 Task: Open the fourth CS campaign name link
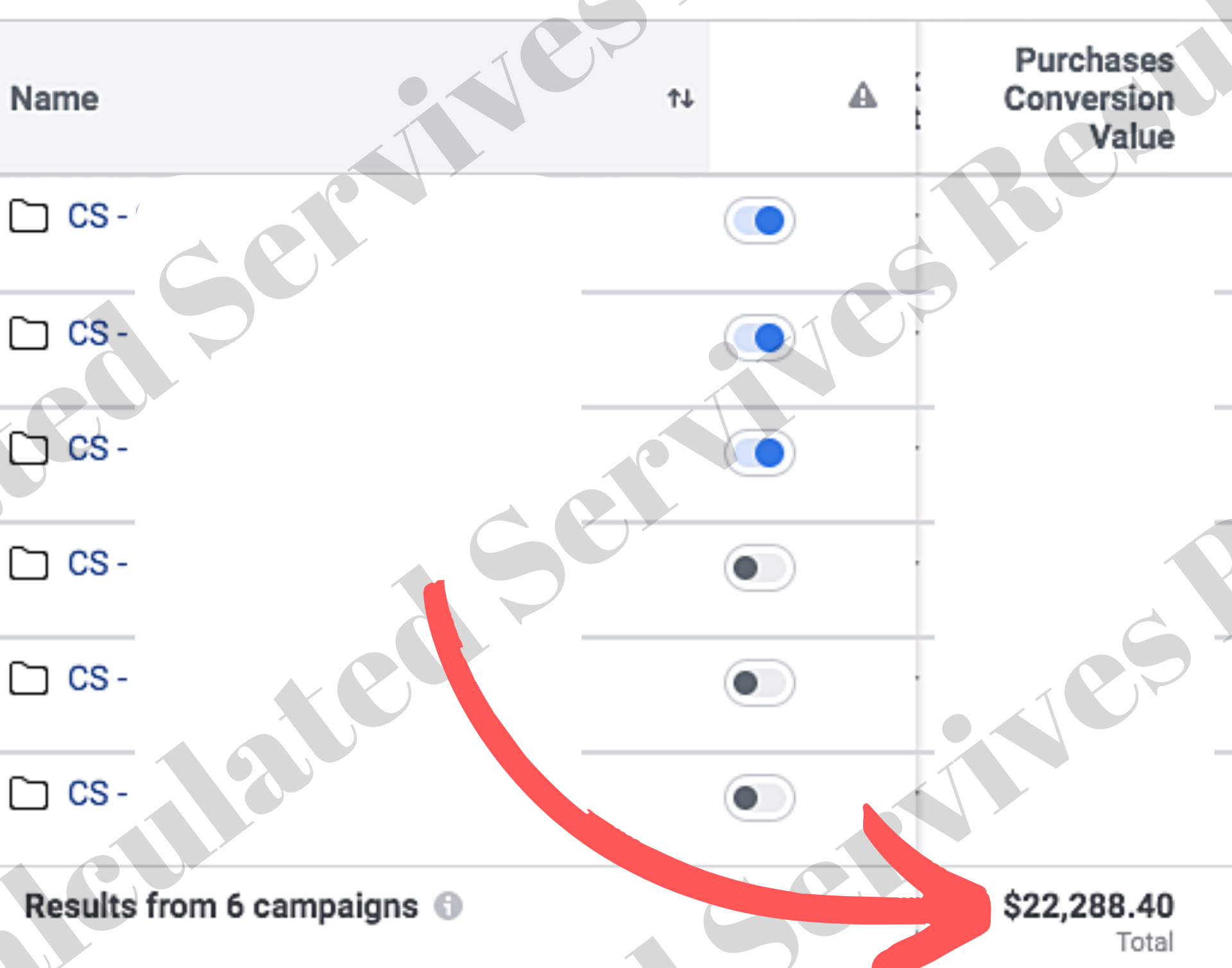(x=98, y=563)
